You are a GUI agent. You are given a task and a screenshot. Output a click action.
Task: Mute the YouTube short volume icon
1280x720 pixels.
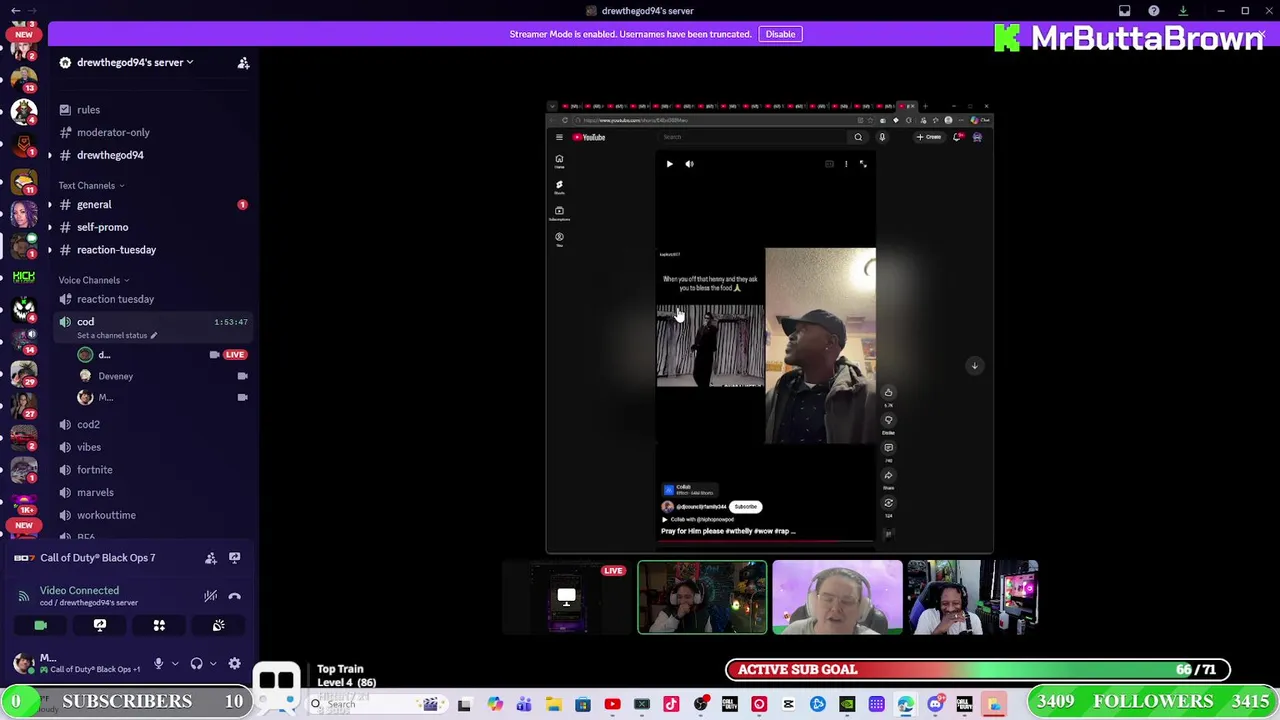click(x=689, y=164)
